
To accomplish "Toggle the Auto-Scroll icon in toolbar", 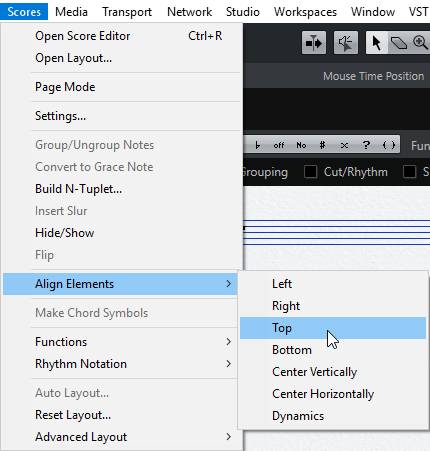I will 314,43.
